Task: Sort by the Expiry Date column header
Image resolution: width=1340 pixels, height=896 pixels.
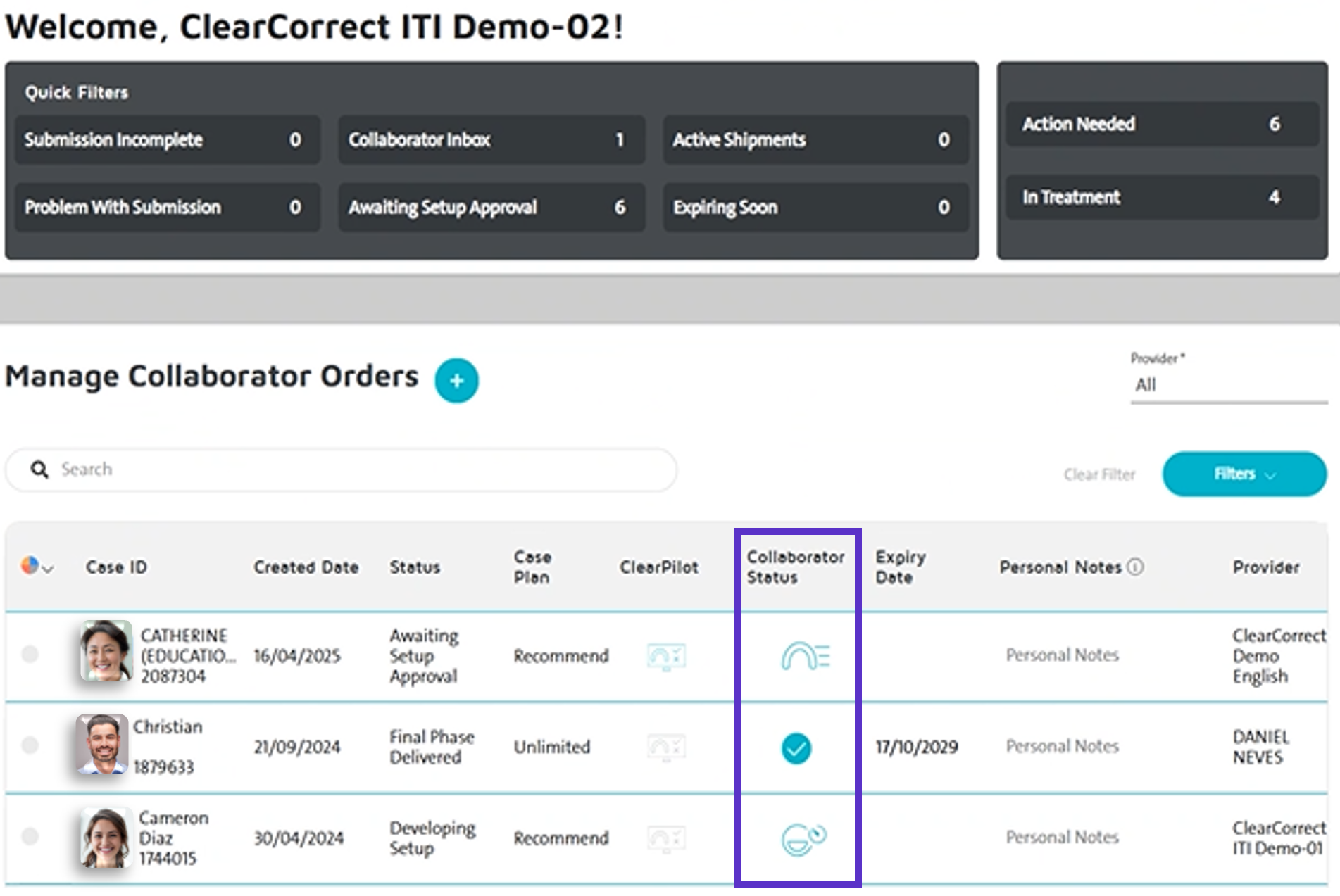Action: click(x=901, y=567)
